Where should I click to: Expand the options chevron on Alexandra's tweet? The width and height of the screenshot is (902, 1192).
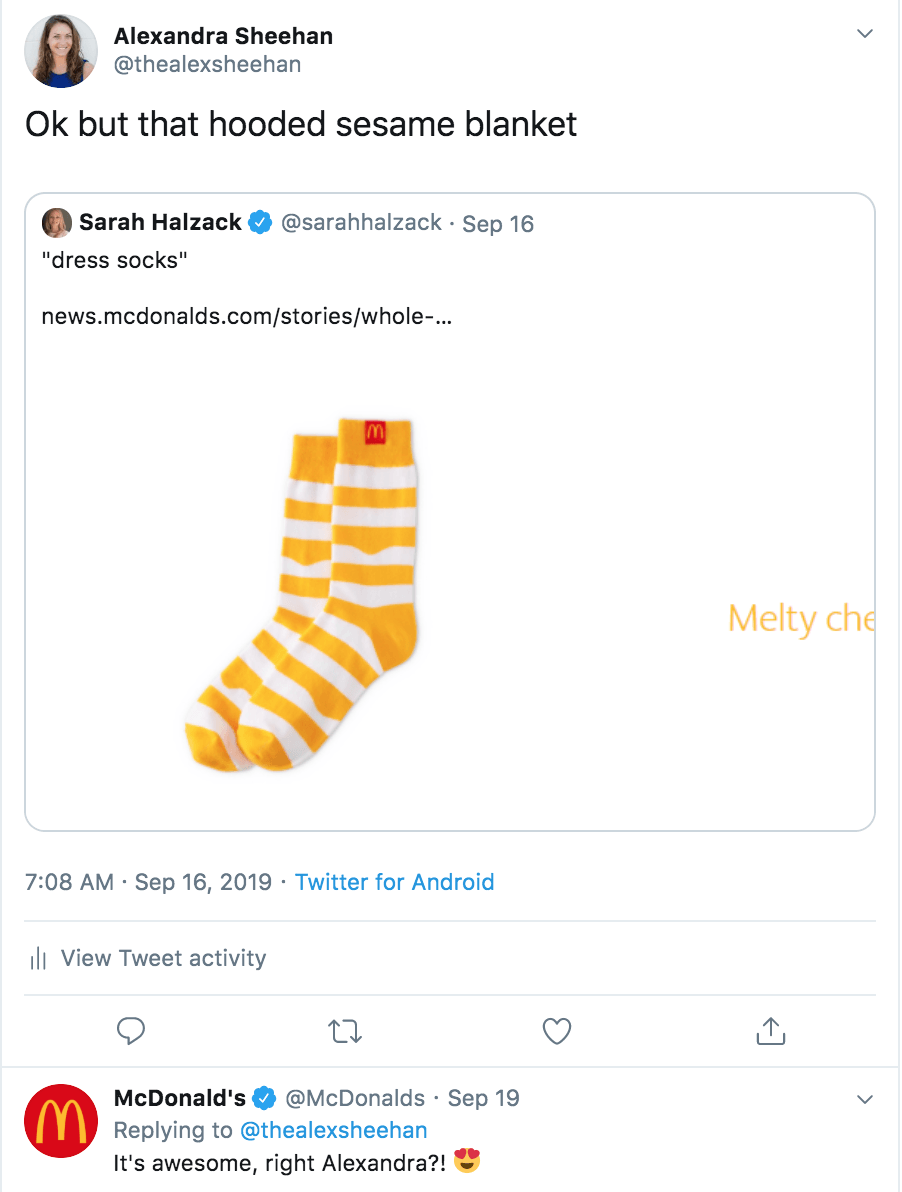tap(865, 35)
